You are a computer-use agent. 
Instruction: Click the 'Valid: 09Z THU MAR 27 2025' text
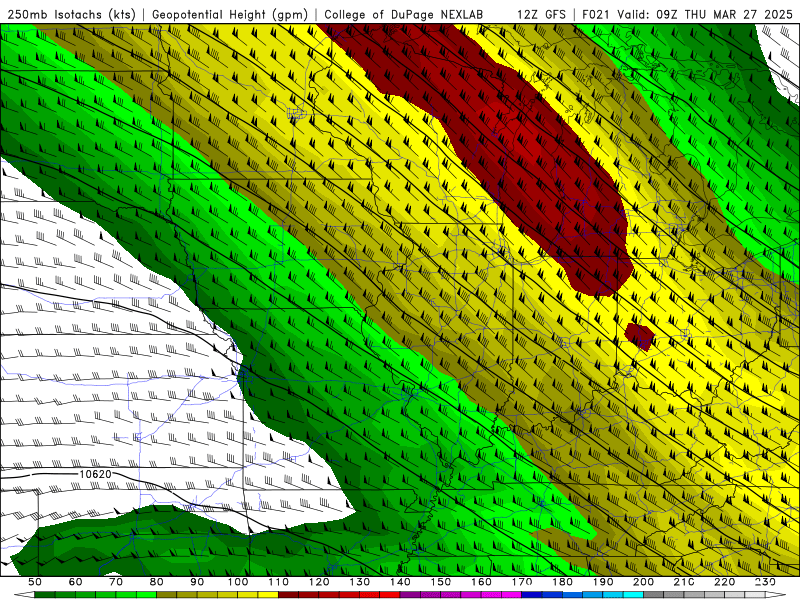(705, 14)
